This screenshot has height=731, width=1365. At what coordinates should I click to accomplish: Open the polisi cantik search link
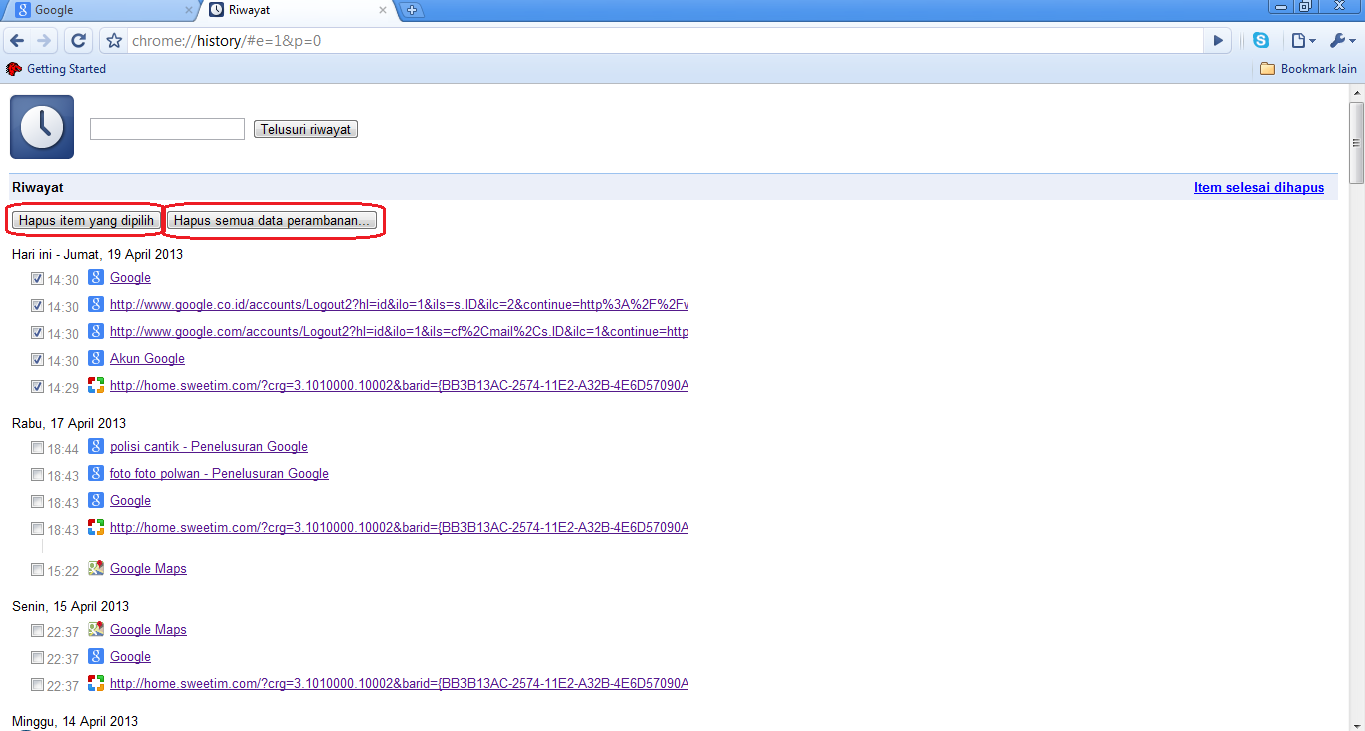point(209,446)
